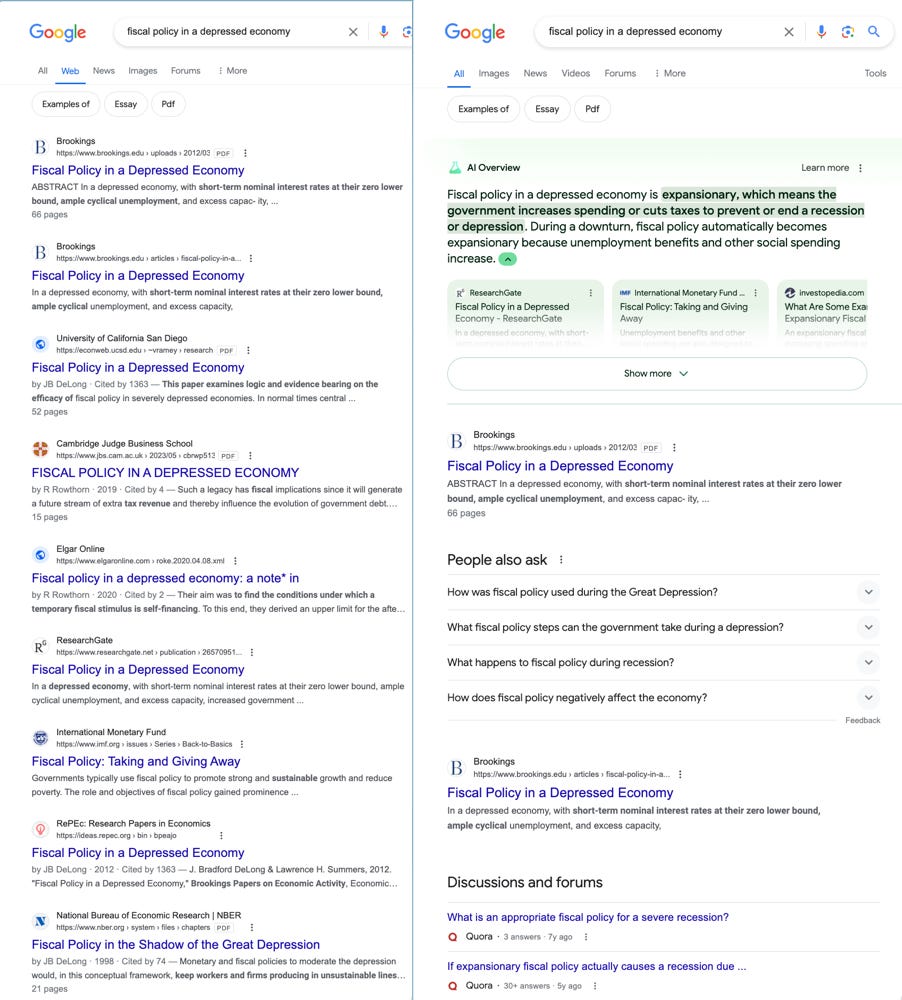902x1000 pixels.
Task: Open three-dot menu for RePEc result
Action: click(x=221, y=835)
